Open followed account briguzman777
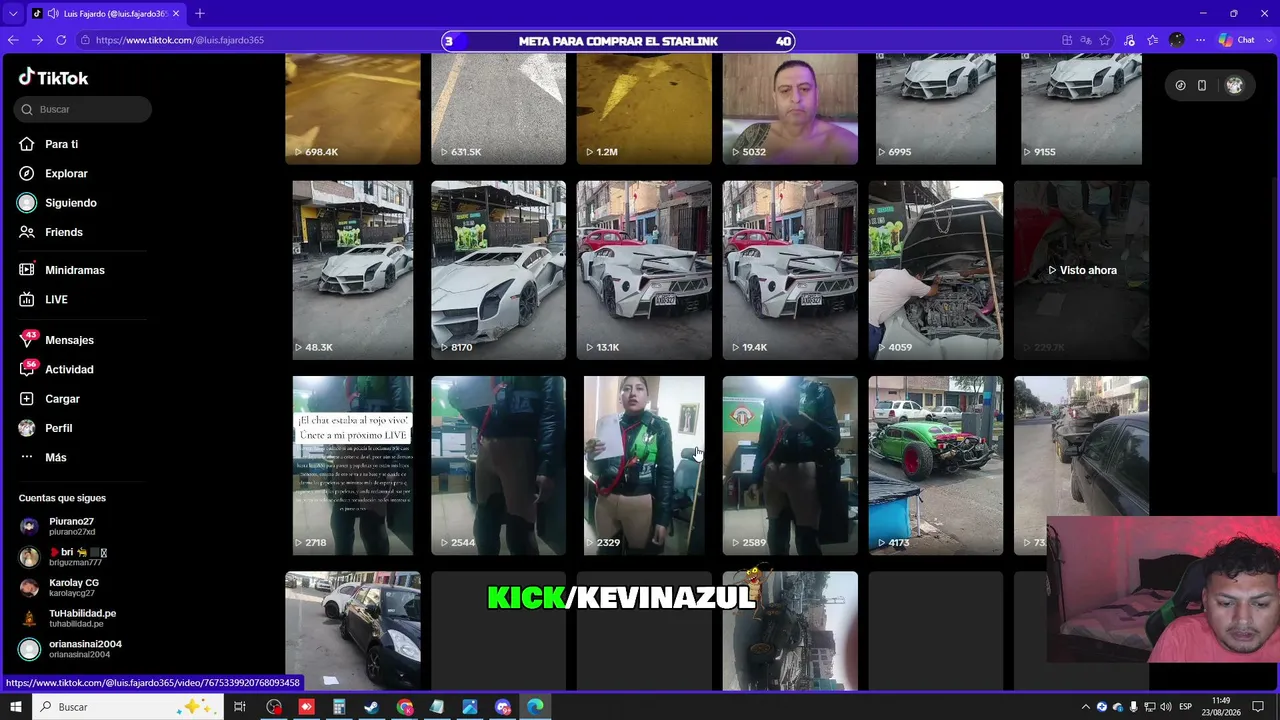This screenshot has height=720, width=1280. (x=64, y=557)
